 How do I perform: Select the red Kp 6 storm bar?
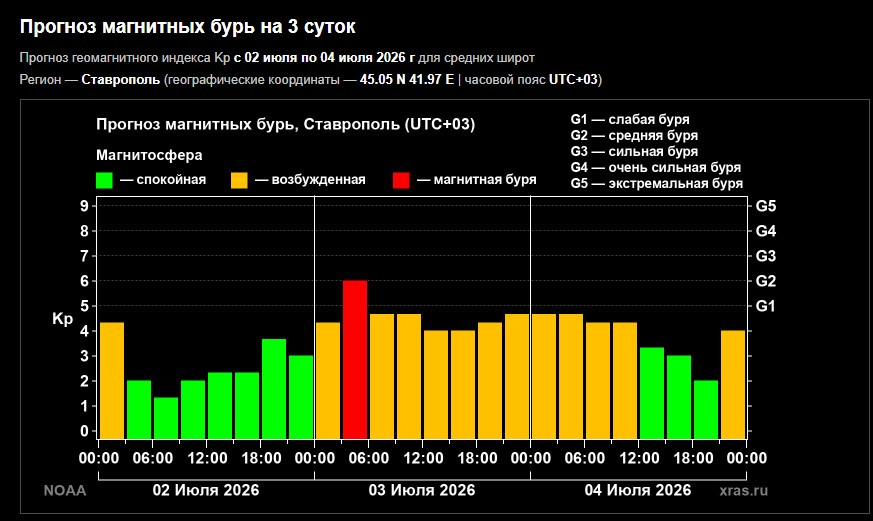(355, 360)
